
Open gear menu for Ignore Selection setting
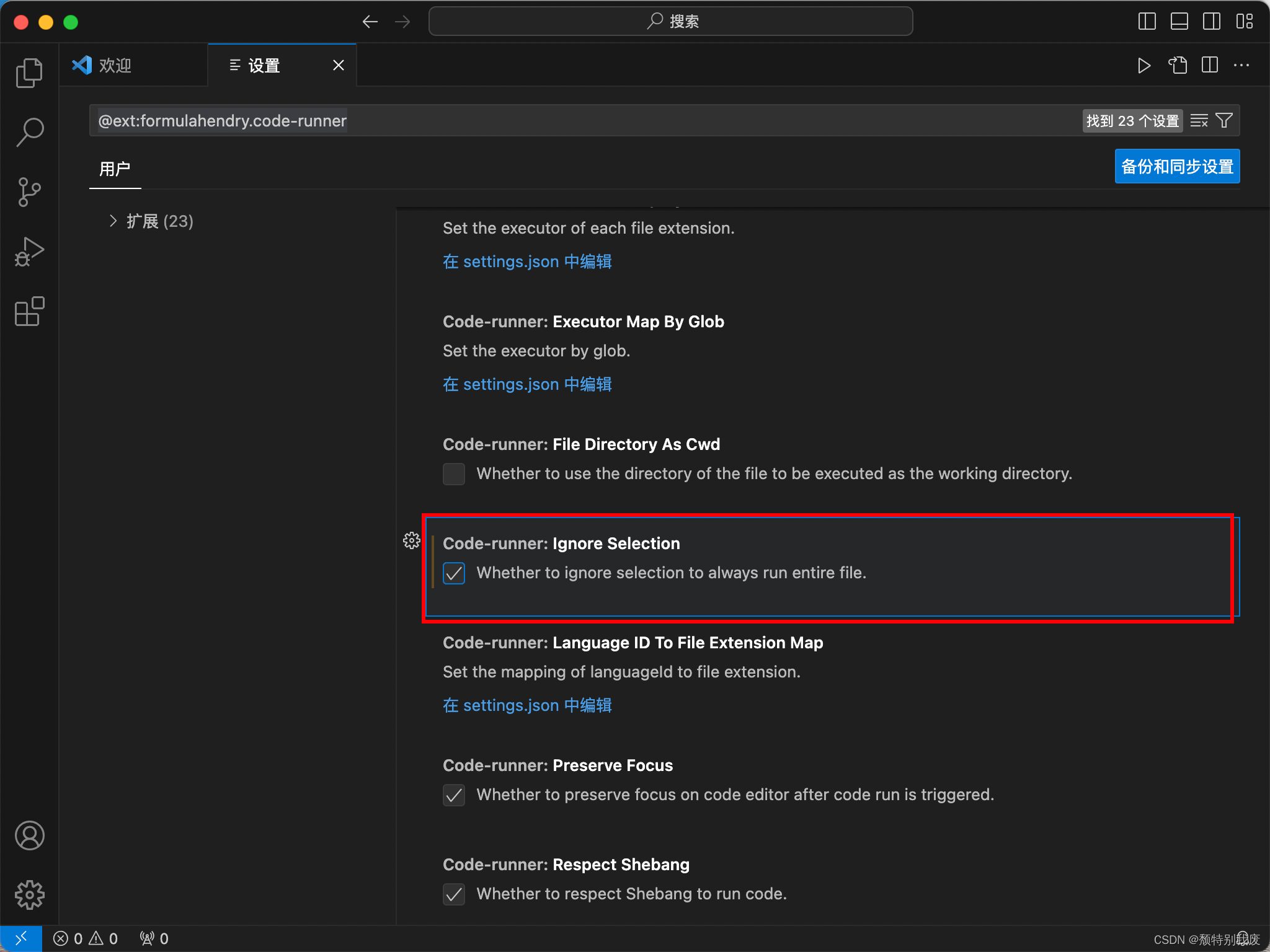(x=411, y=540)
